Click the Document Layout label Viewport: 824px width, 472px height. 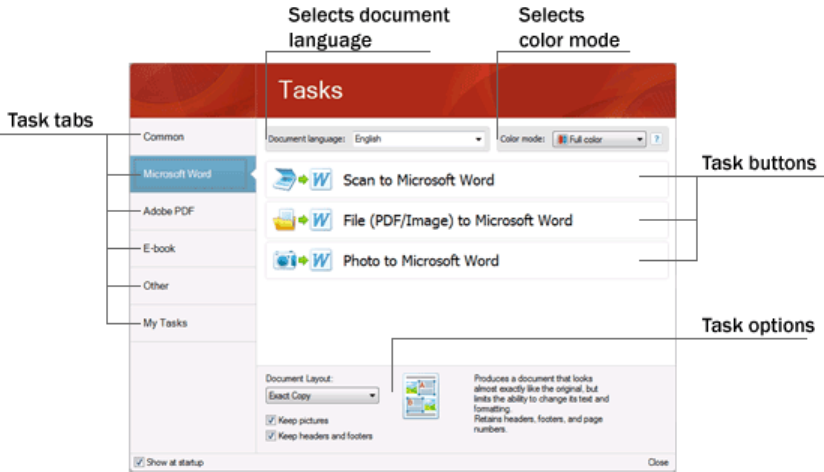pyautogui.click(x=299, y=378)
